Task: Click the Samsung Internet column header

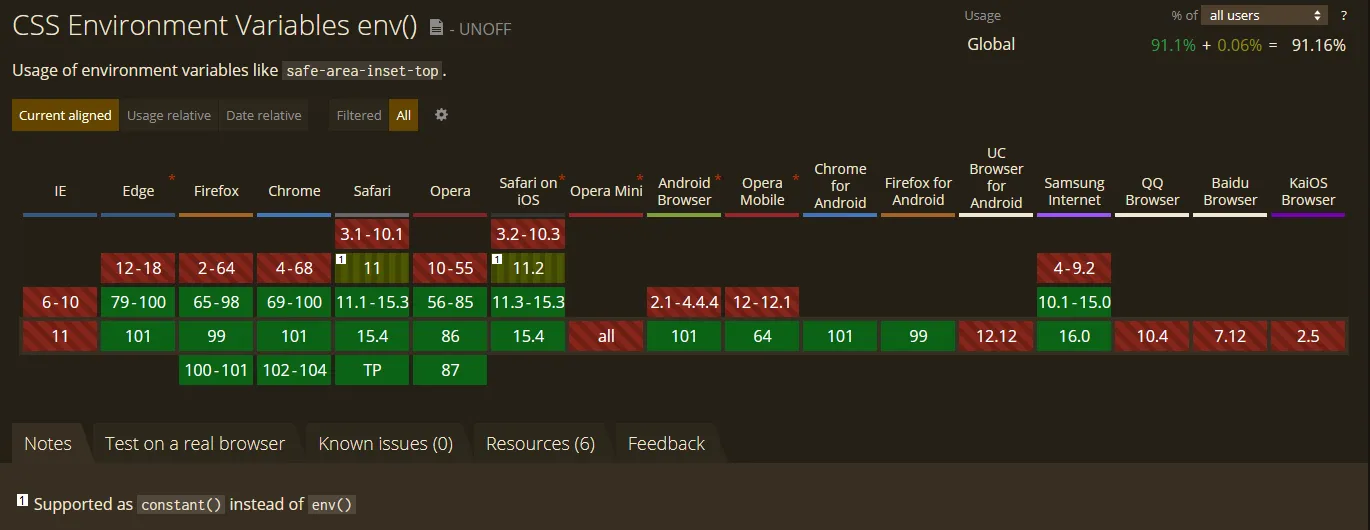Action: coord(1074,191)
